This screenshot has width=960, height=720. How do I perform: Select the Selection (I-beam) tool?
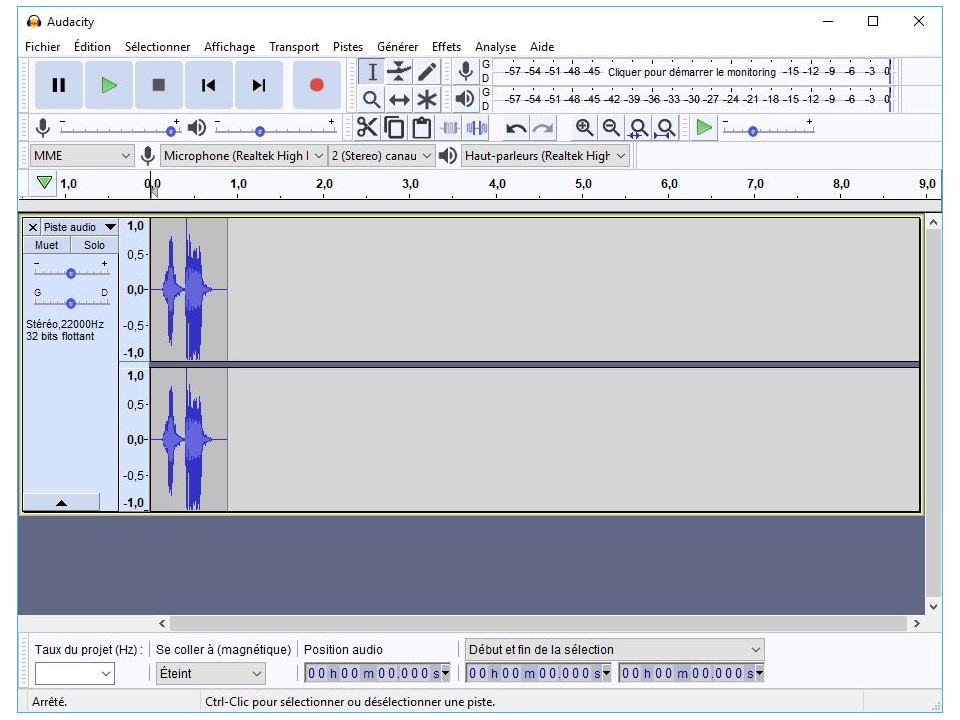tap(372, 72)
